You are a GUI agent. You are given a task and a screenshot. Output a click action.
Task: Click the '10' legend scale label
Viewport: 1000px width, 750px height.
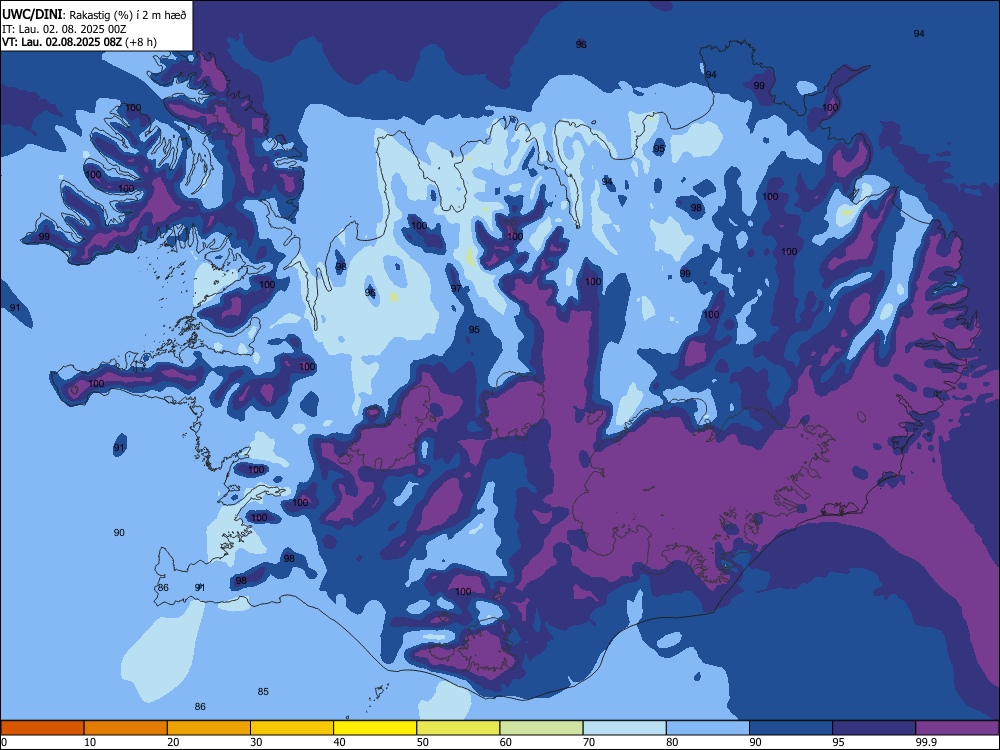(x=90, y=742)
